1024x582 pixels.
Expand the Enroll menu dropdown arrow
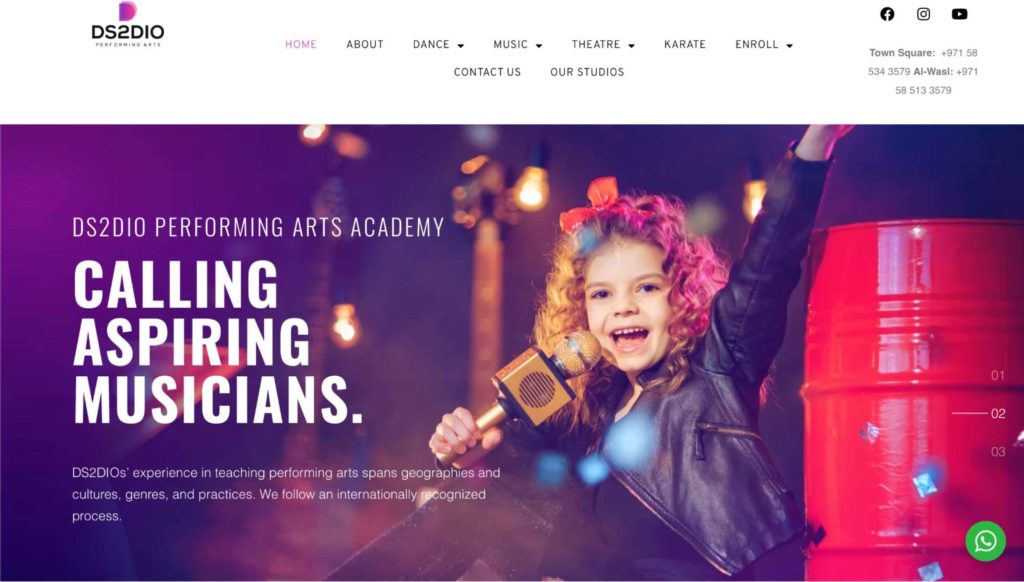point(790,46)
